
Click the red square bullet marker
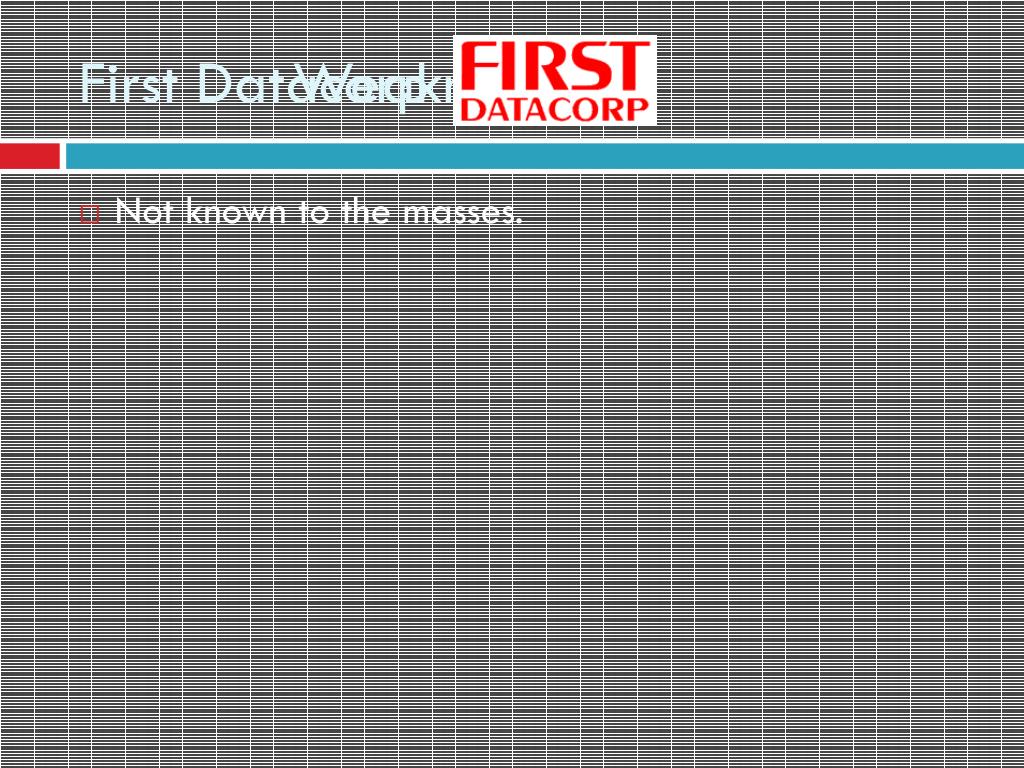click(x=90, y=214)
